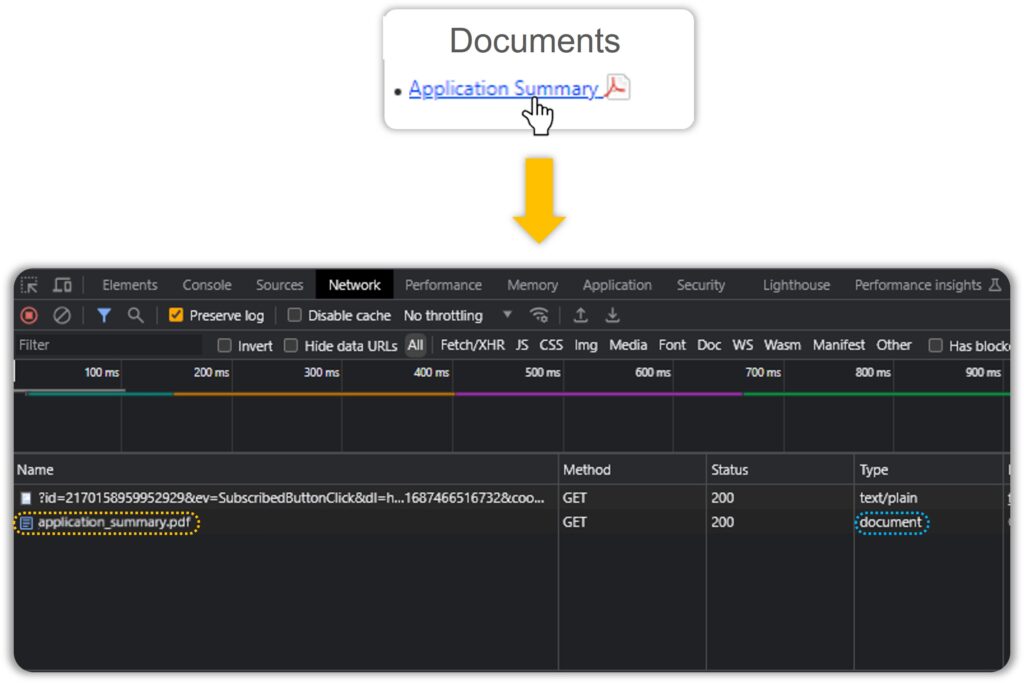
Task: Filter requests by Img
Action: coord(586,345)
